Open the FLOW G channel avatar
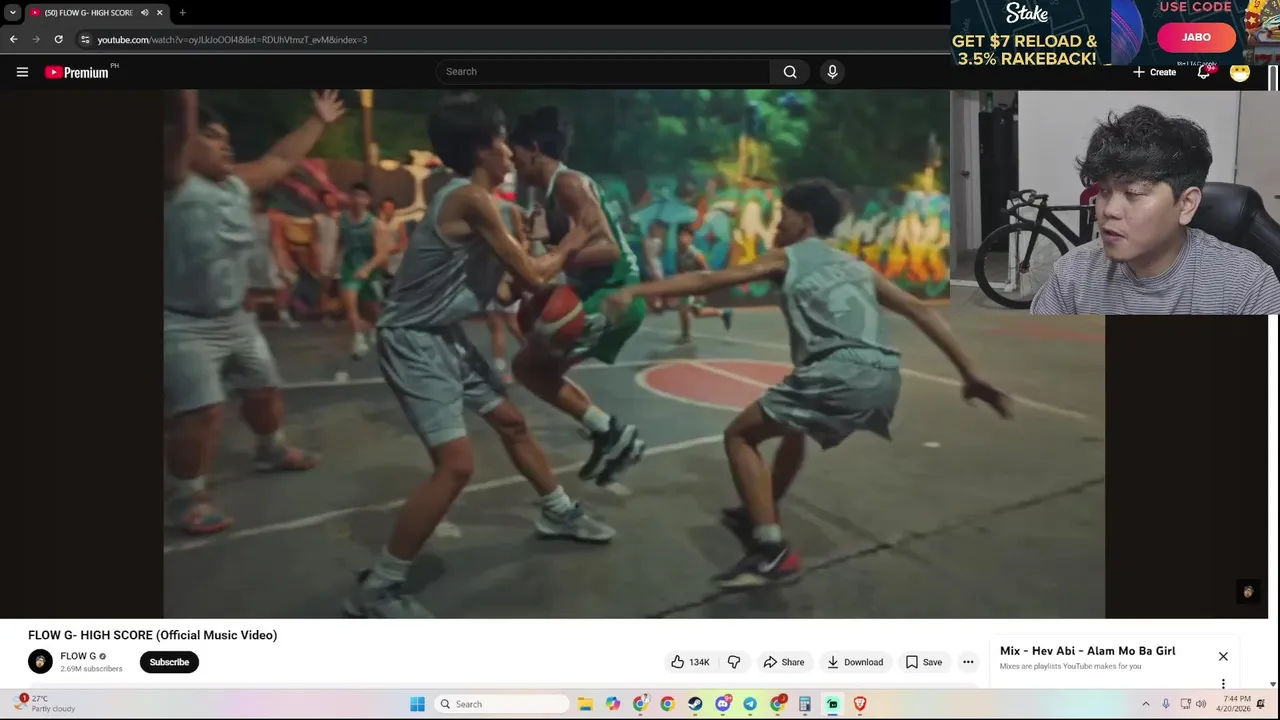The image size is (1280, 720). 40,662
